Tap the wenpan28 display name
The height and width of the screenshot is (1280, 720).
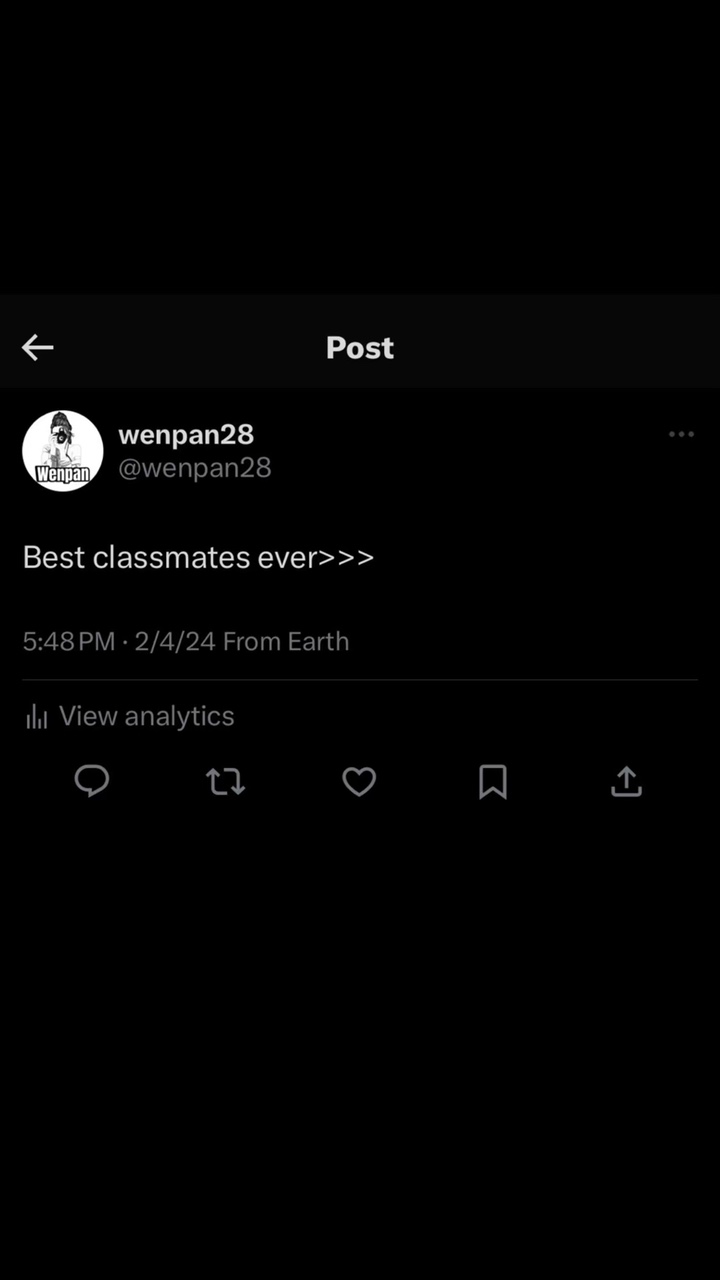186,435
